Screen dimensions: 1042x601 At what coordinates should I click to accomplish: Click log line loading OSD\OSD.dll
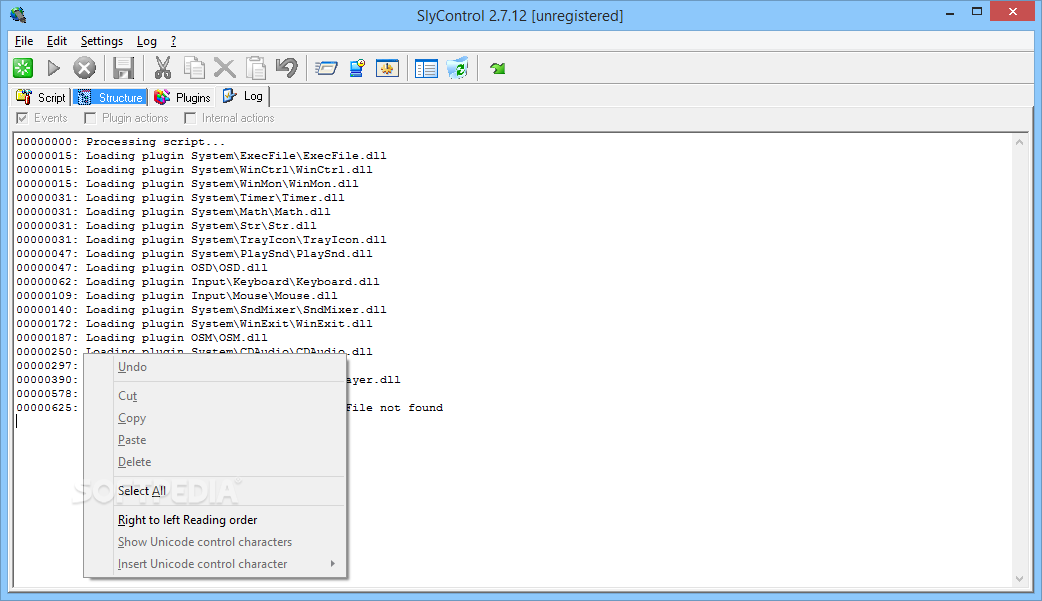[142, 267]
